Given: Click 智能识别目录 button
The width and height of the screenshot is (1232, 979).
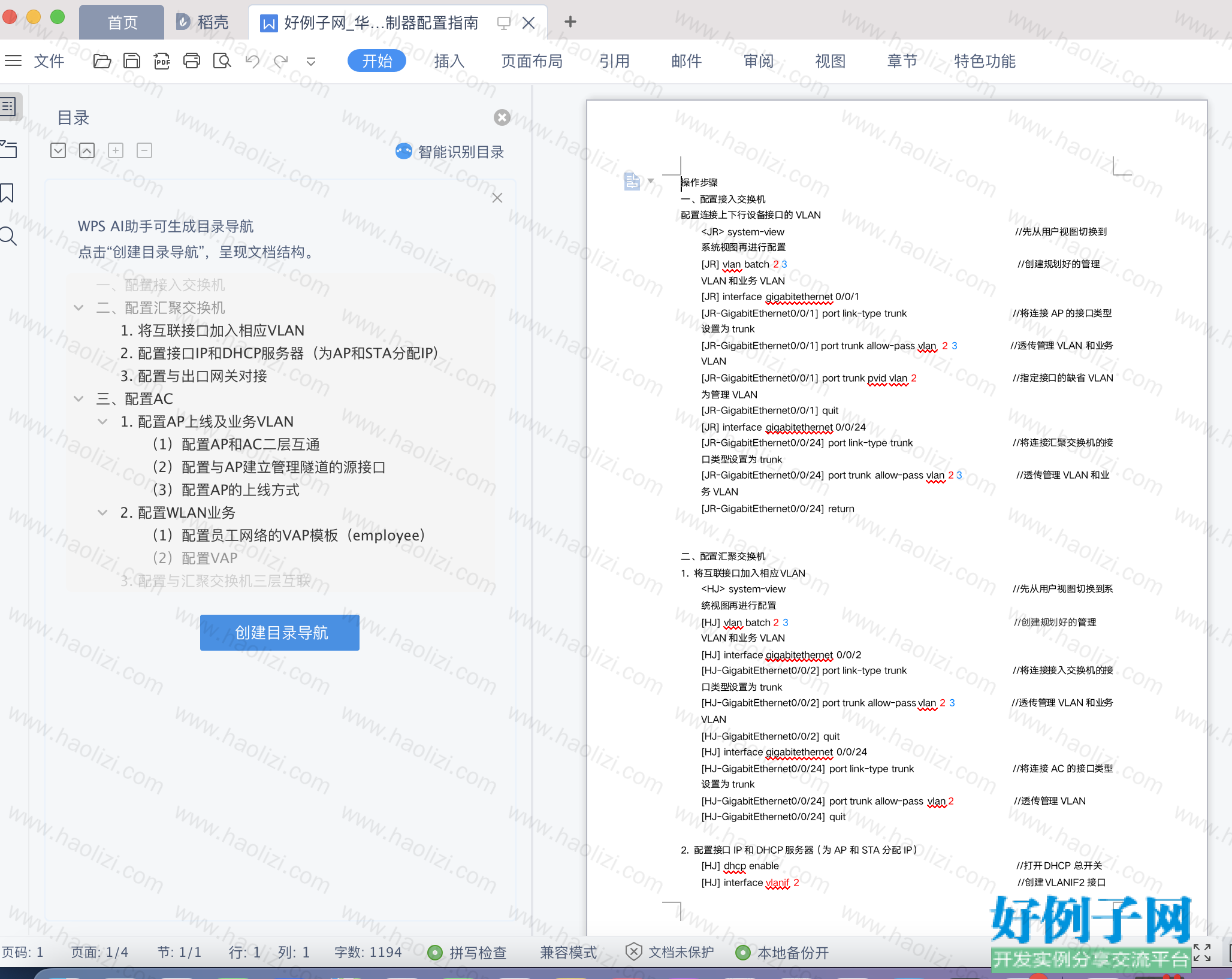Looking at the screenshot, I should tap(450, 152).
